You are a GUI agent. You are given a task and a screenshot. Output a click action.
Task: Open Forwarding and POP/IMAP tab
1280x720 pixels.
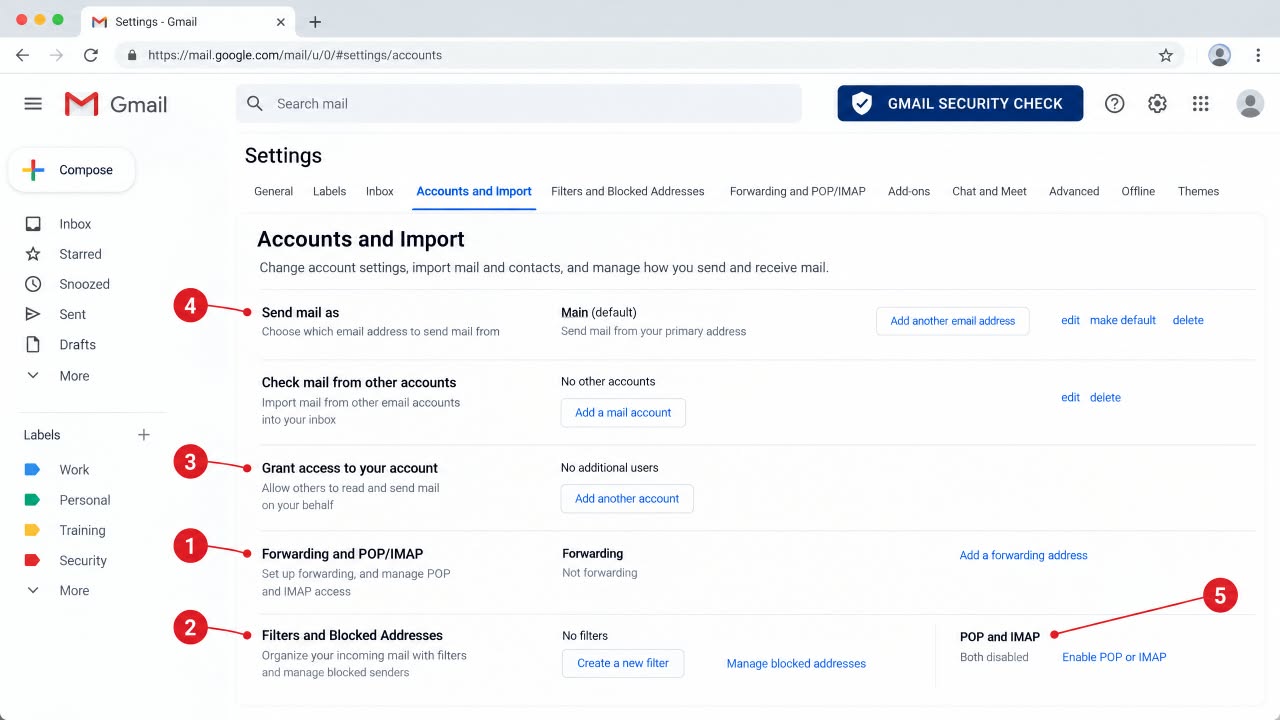(x=798, y=191)
